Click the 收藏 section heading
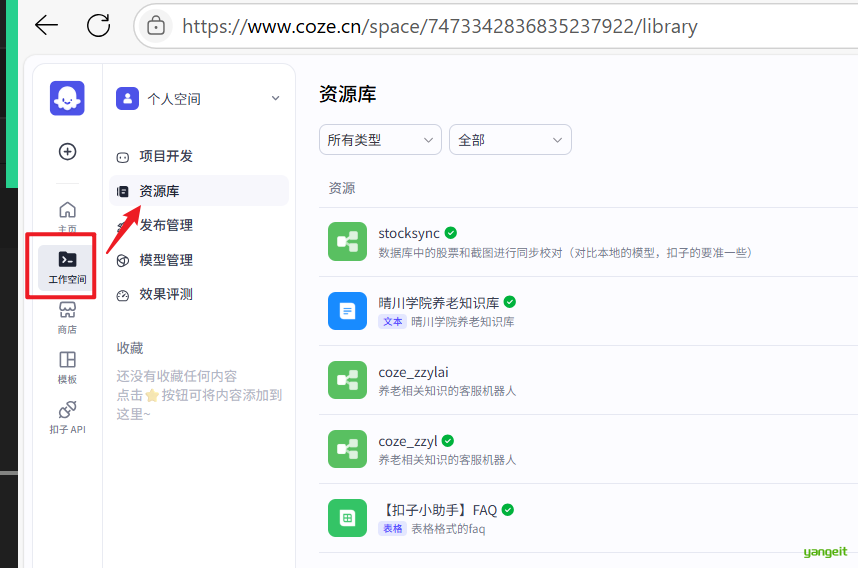This screenshot has height=568, width=858. [130, 348]
